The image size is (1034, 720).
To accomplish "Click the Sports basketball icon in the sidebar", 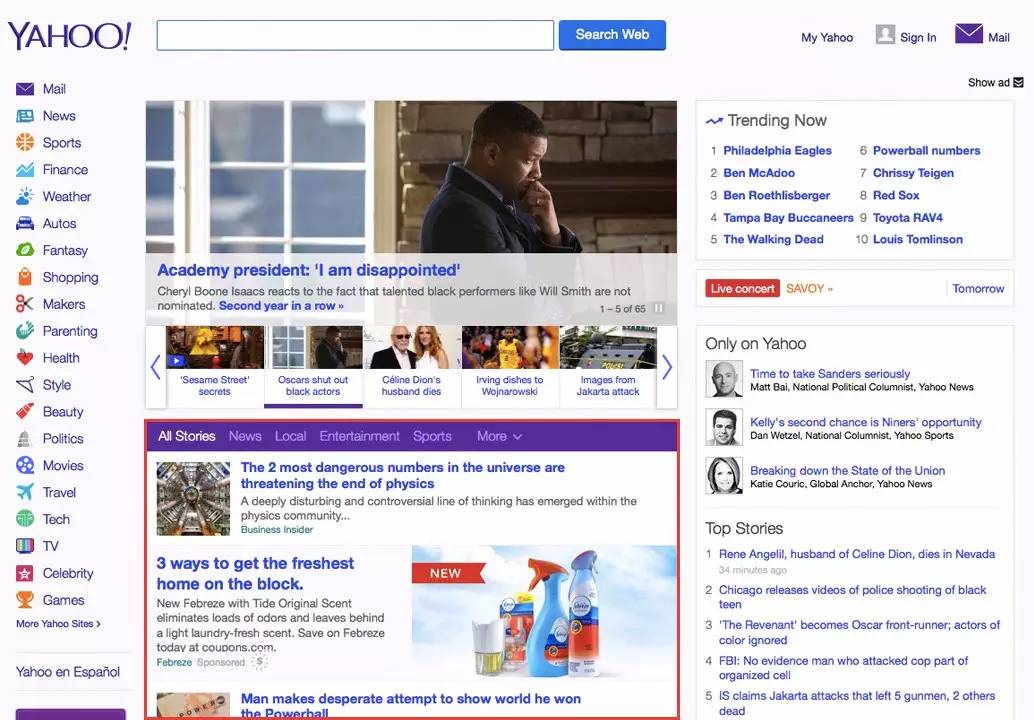I will pyautogui.click(x=24, y=142).
